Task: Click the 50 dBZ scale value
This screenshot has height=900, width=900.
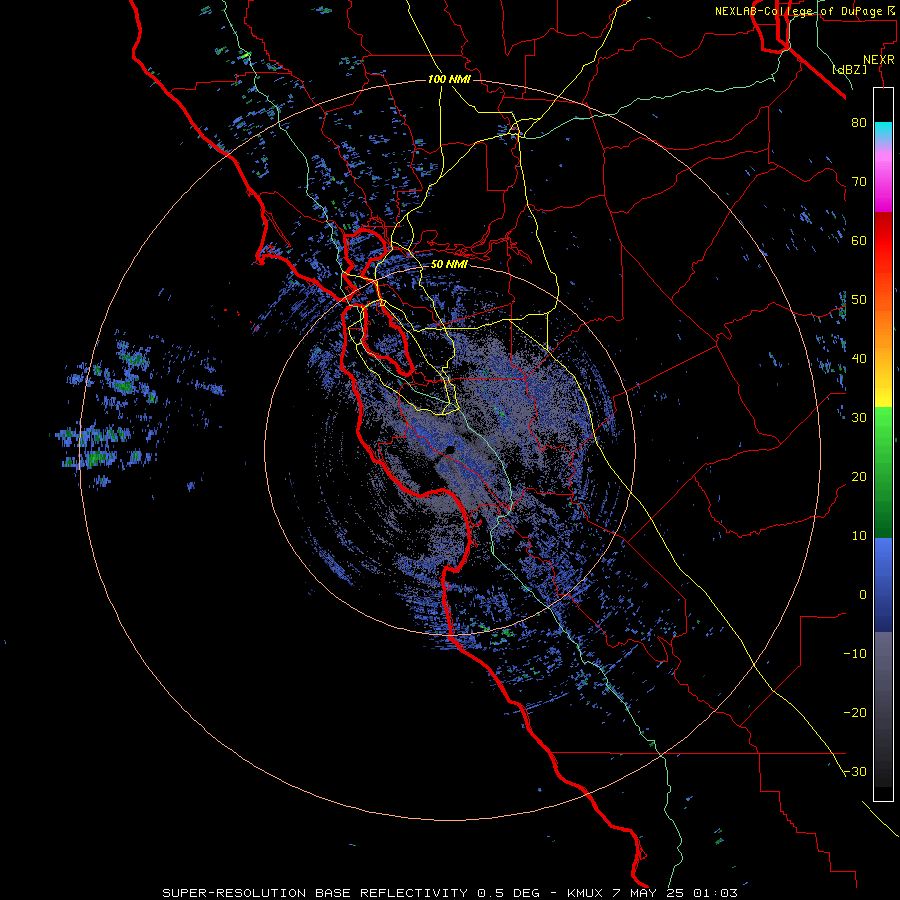Action: coord(859,300)
